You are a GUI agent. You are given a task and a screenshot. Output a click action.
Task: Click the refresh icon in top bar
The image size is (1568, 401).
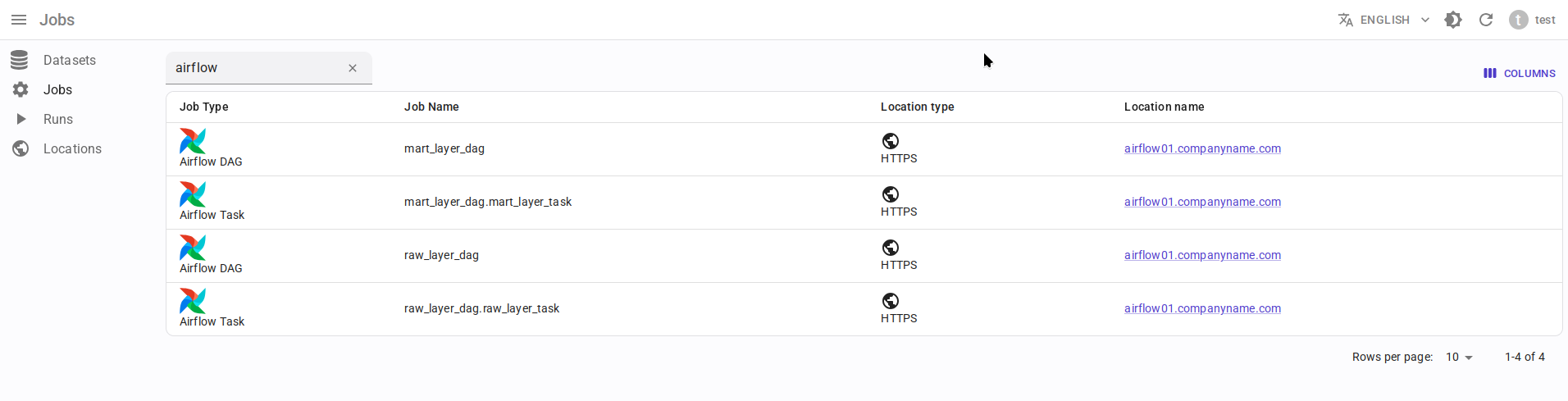[x=1486, y=20]
